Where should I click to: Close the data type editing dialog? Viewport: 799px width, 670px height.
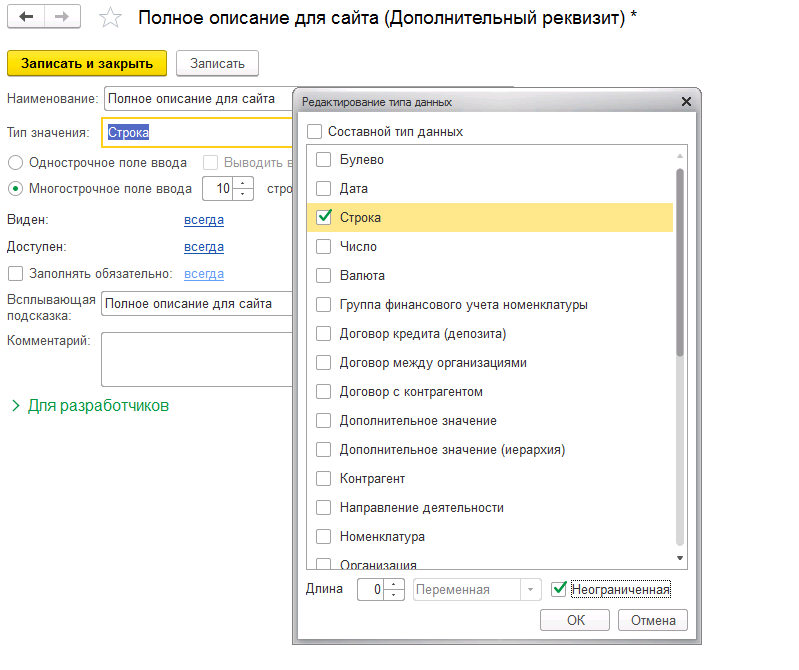[686, 102]
